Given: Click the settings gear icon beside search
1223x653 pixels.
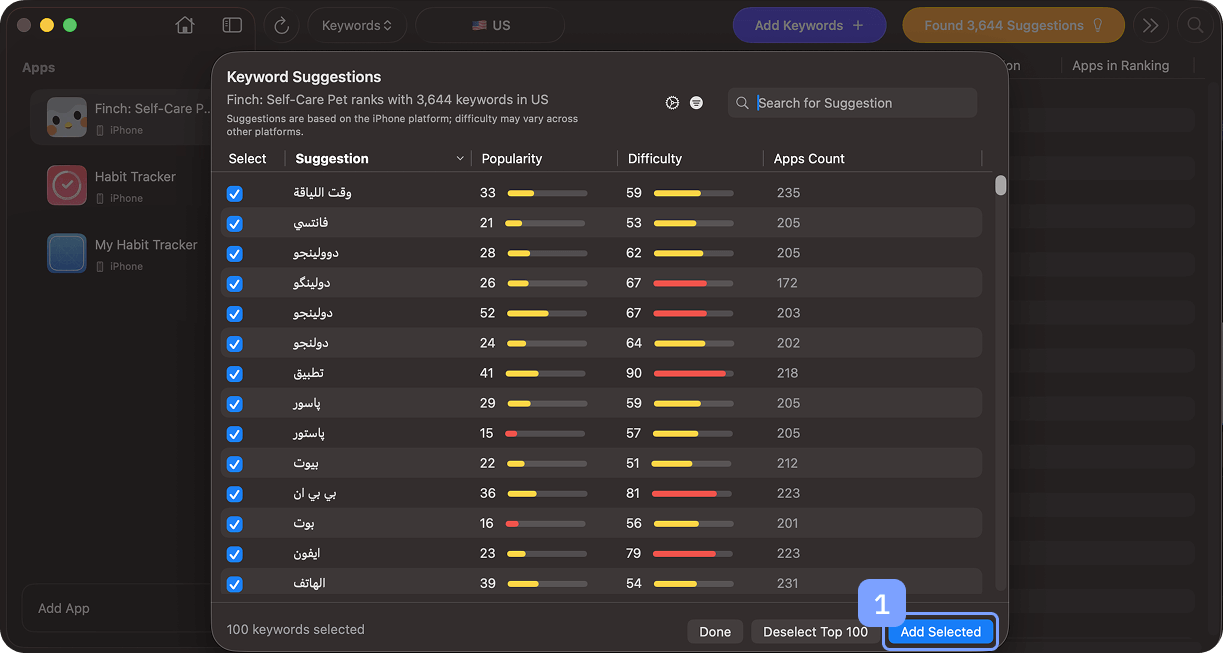Looking at the screenshot, I should (x=672, y=103).
